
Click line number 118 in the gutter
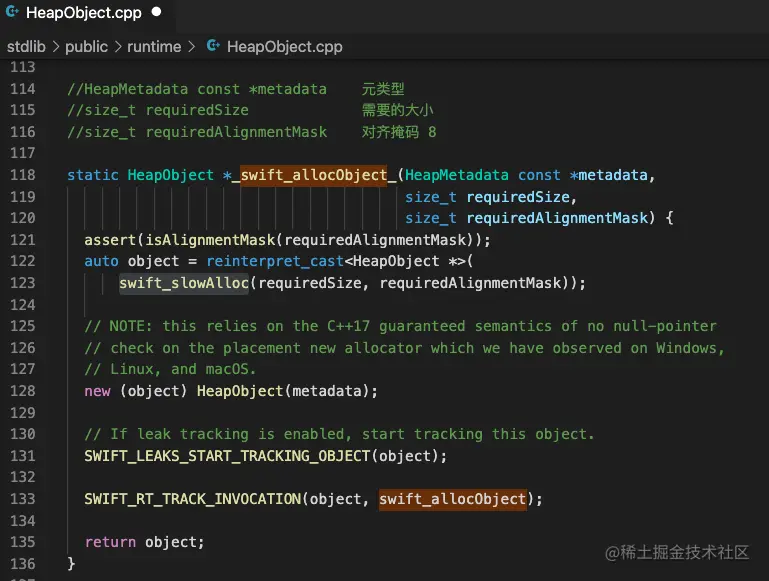[23, 175]
